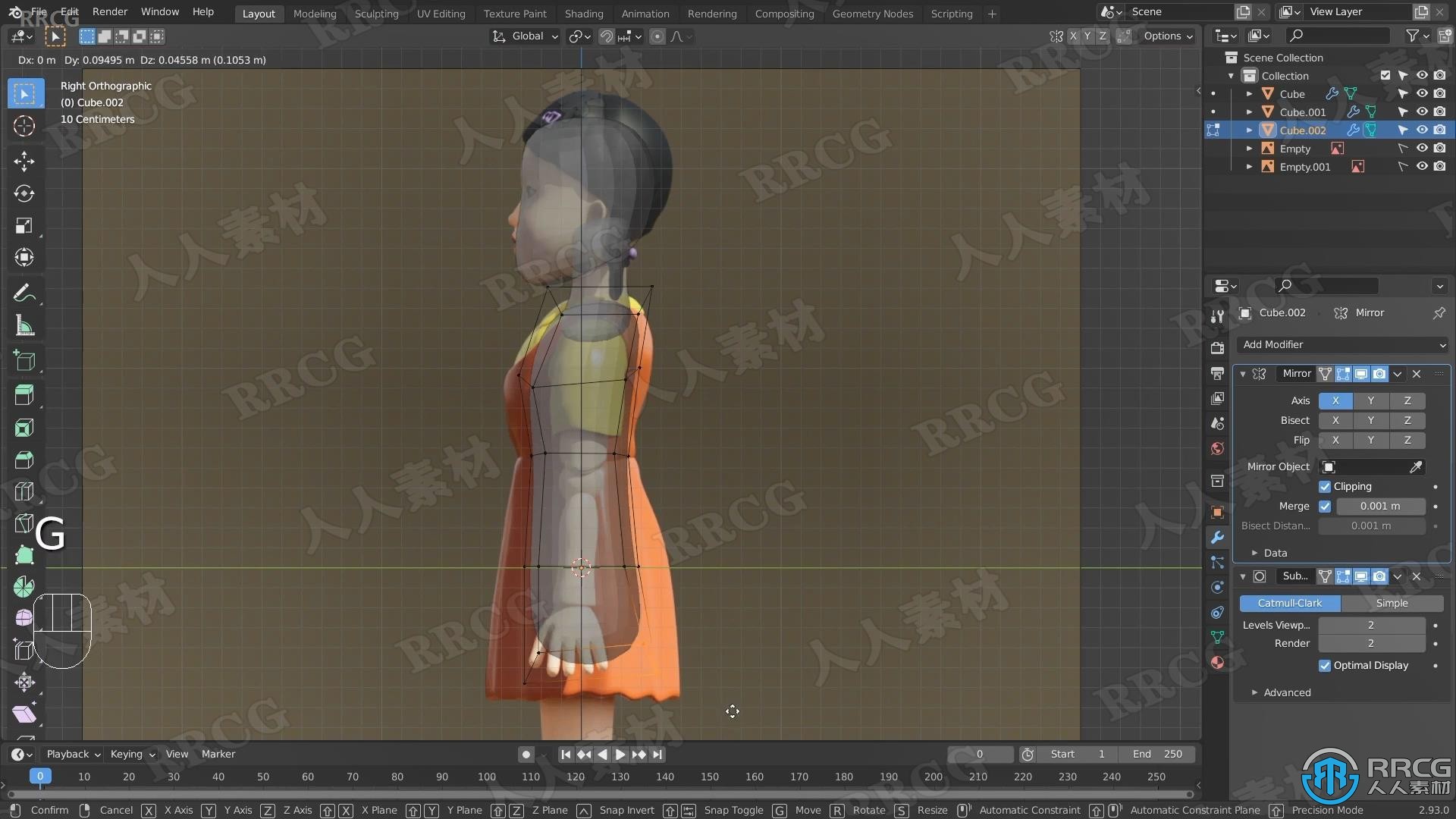Viewport: 1456px width, 819px height.
Task: Toggle visibility of Cube.001 layer
Action: coord(1420,111)
